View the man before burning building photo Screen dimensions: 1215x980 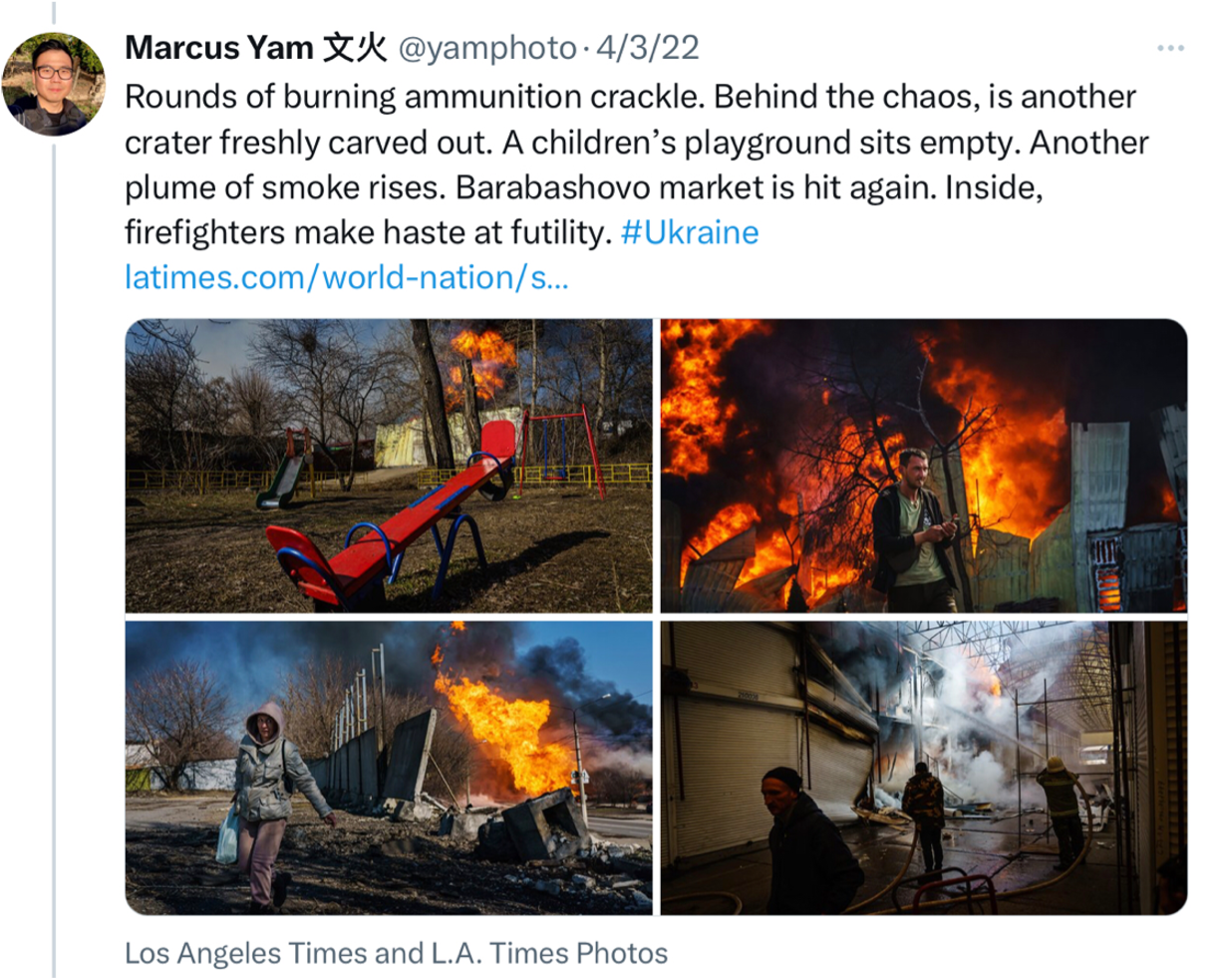pyautogui.click(x=924, y=466)
